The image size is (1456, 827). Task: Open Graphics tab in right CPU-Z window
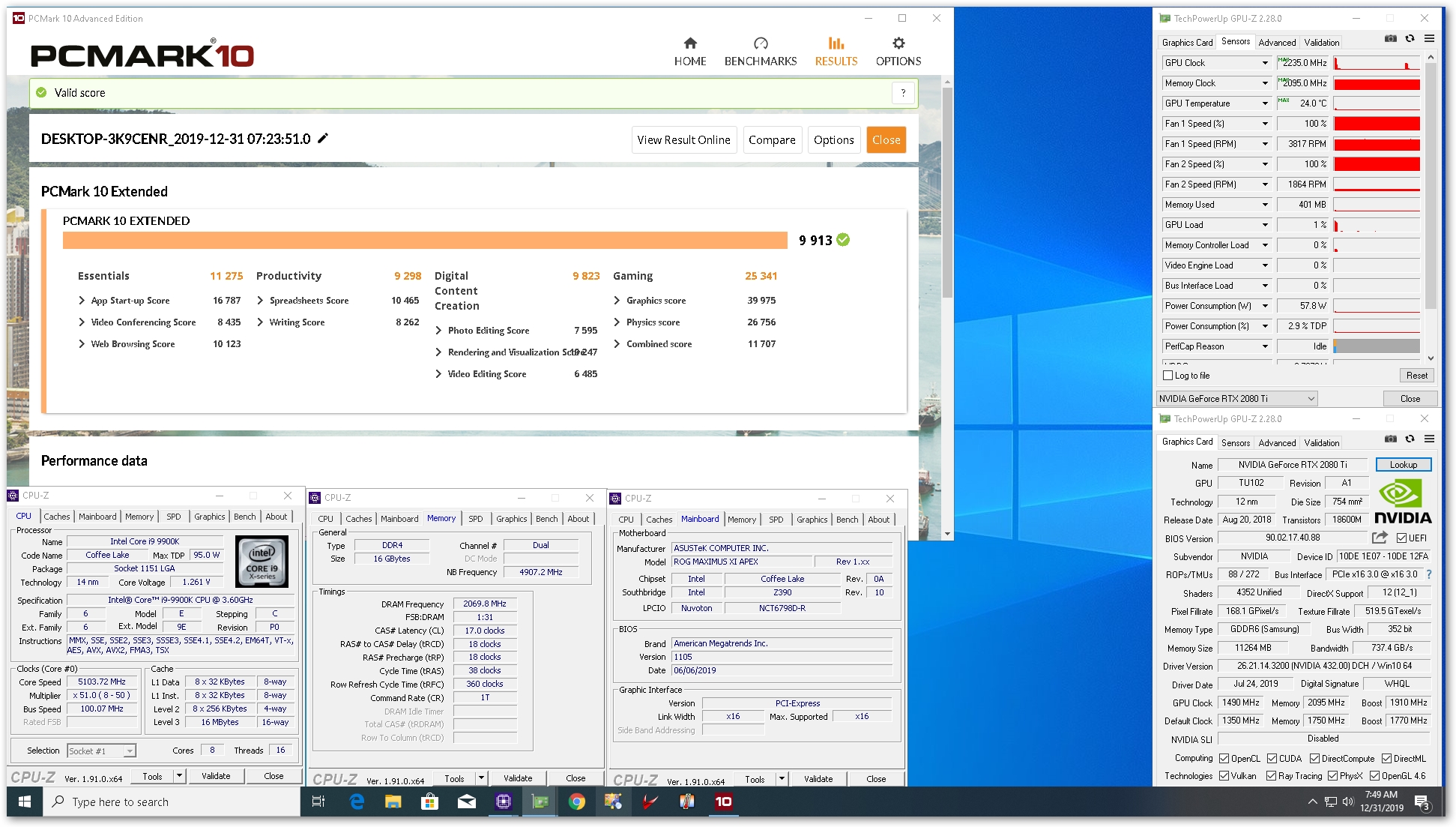812,520
